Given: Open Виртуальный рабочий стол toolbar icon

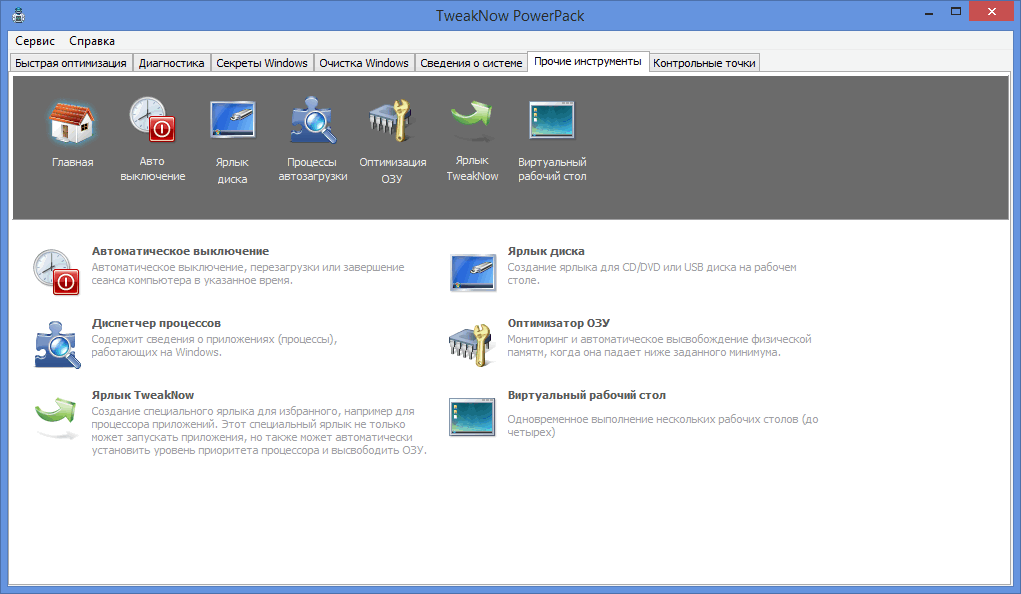Looking at the screenshot, I should click(552, 120).
